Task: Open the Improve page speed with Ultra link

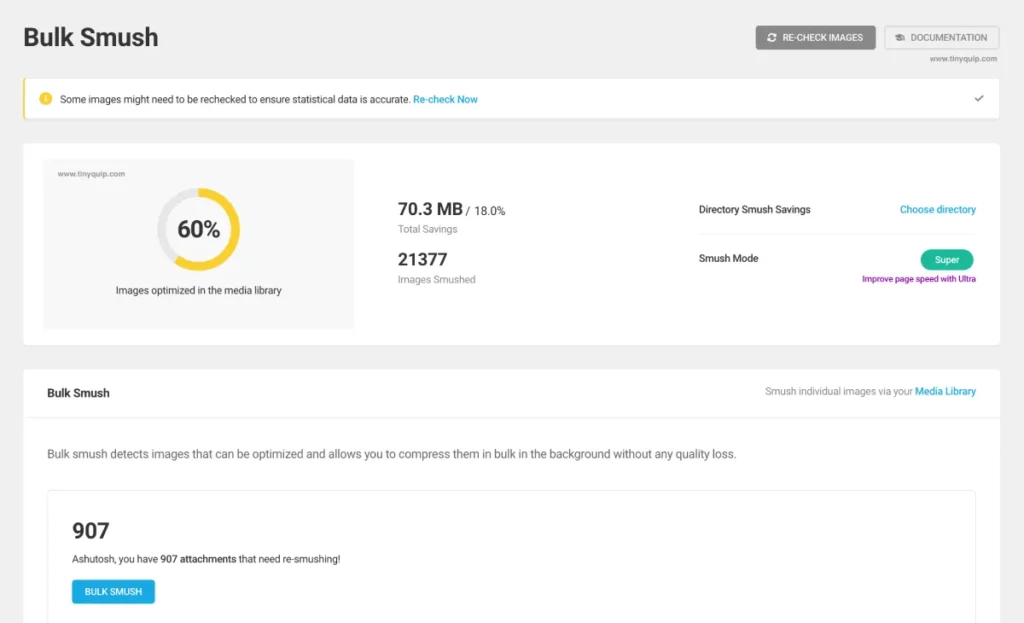Action: [918, 279]
